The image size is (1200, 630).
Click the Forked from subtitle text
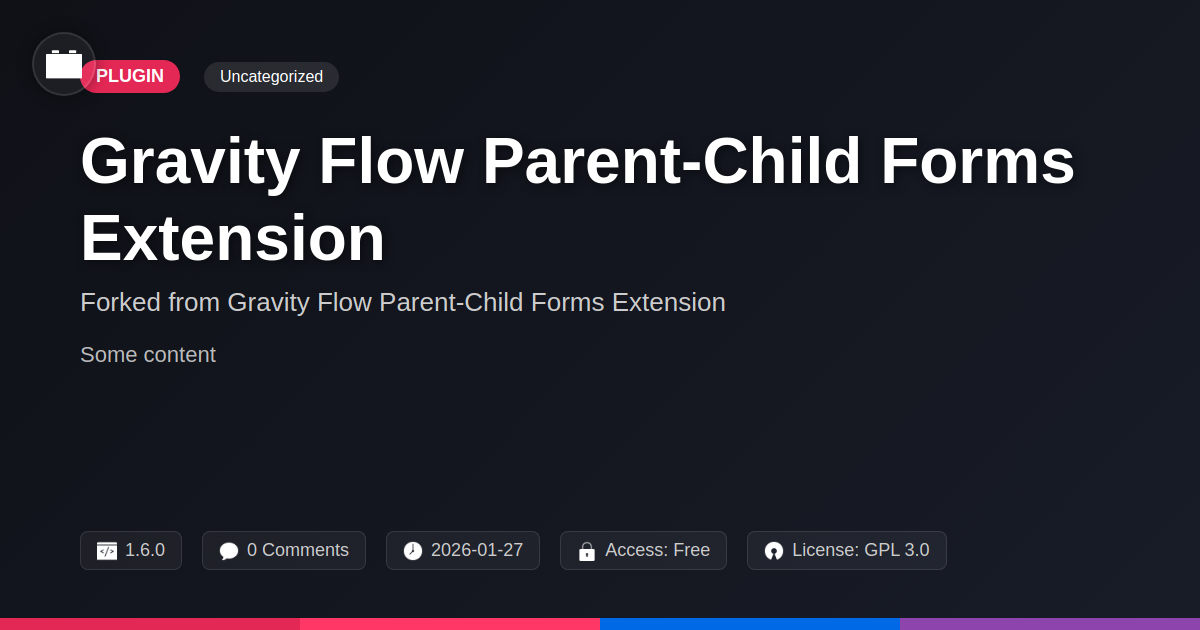coord(402,302)
